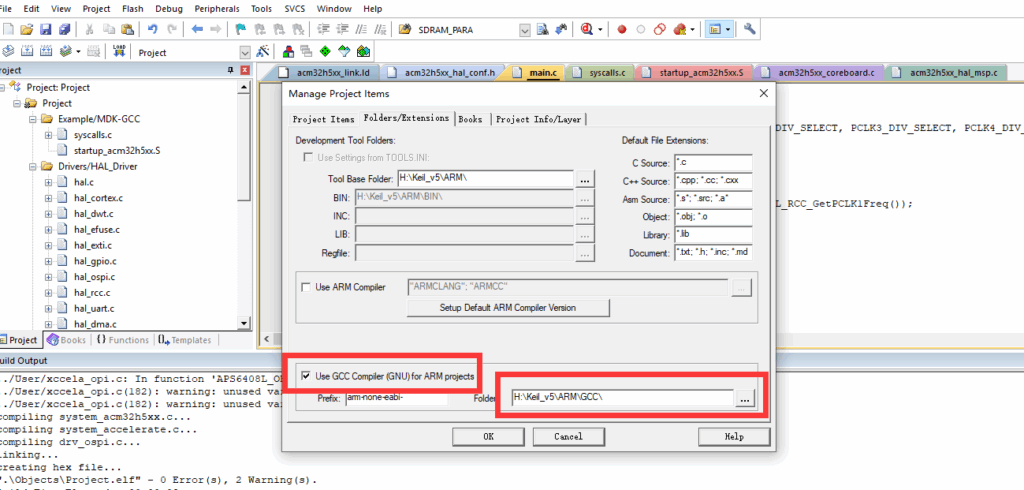Collapse the Example/MDK-GCC group
The image size is (1024, 490).
coord(33,119)
